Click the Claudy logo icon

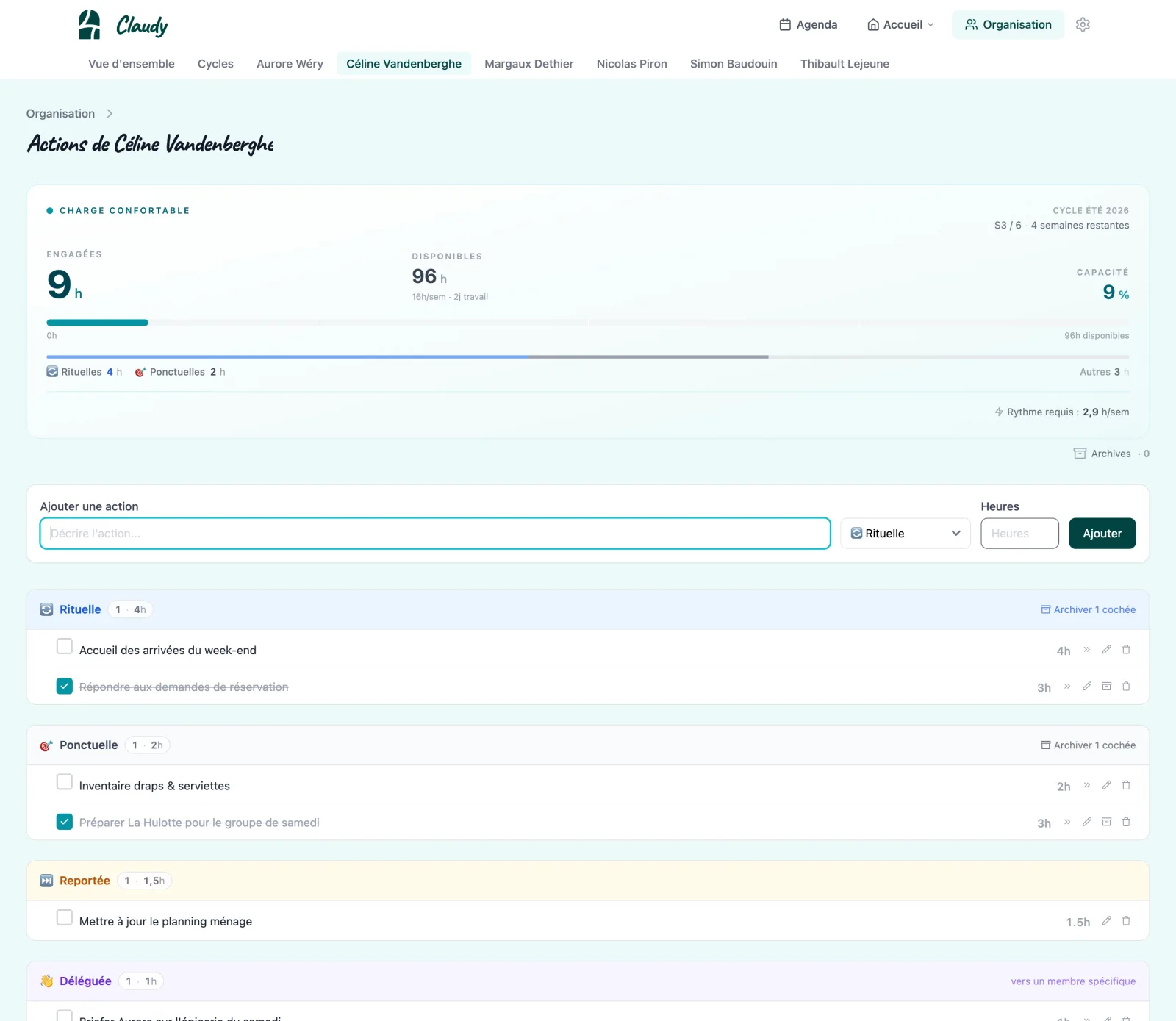[x=90, y=25]
